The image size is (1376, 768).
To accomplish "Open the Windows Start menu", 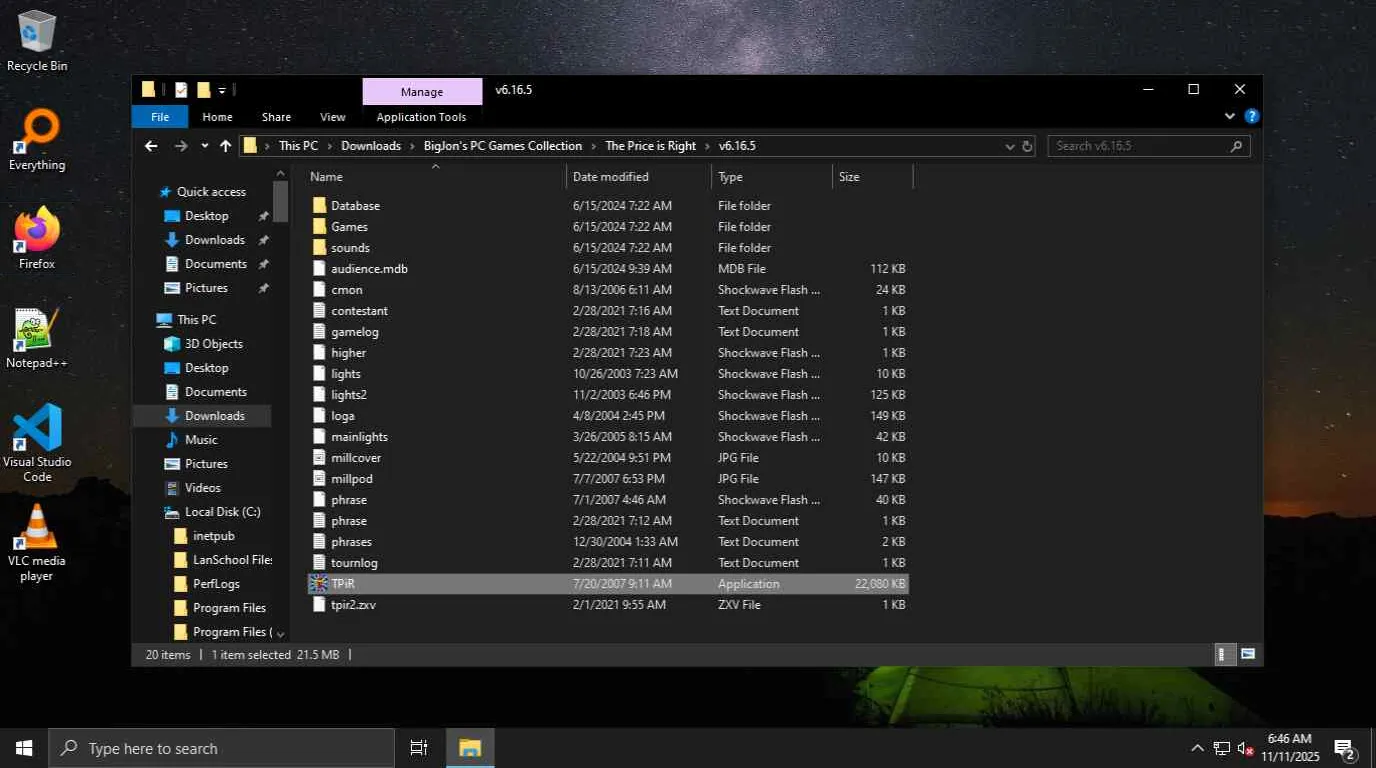I will click(24, 748).
